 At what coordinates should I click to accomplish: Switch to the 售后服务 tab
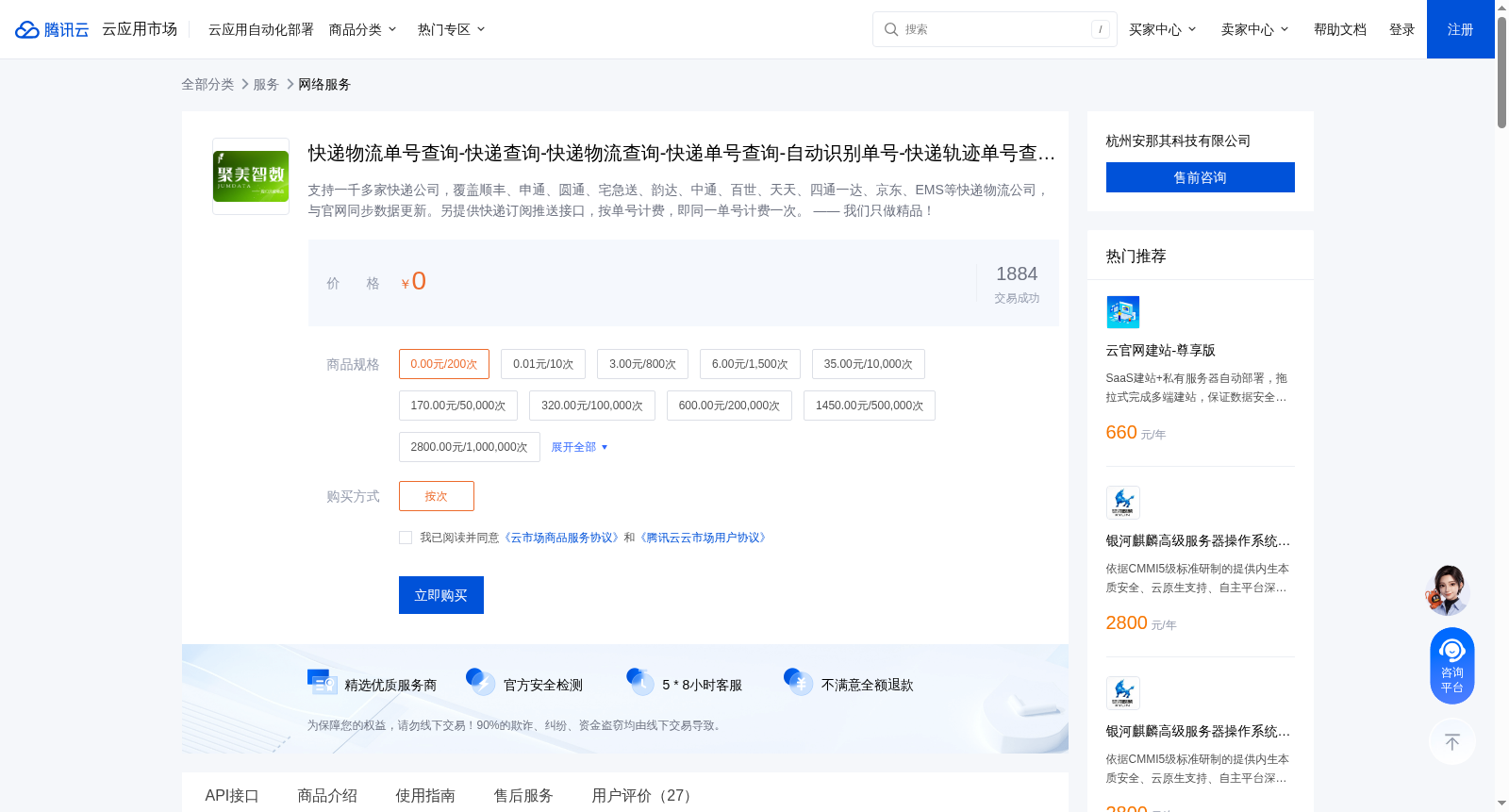pos(523,795)
